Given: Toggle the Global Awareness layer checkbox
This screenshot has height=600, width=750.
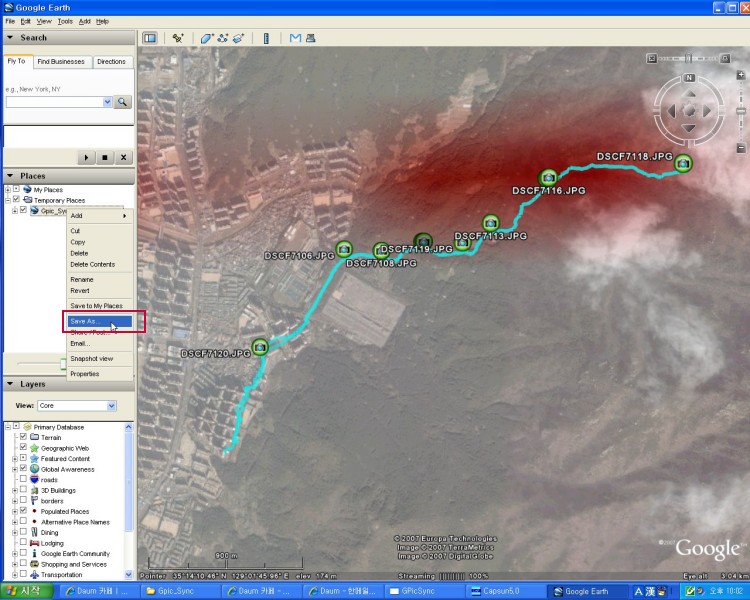Looking at the screenshot, I should [x=23, y=468].
